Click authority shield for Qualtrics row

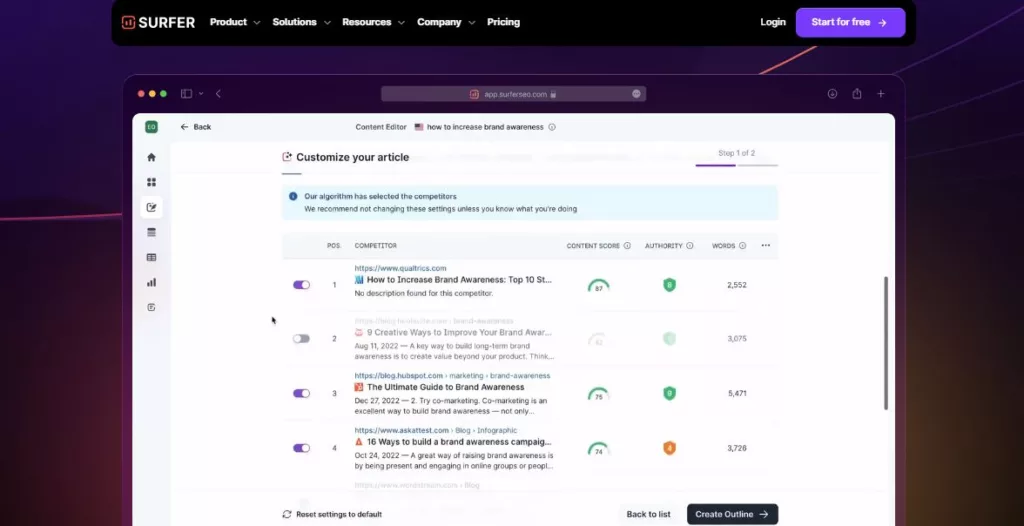coord(669,285)
